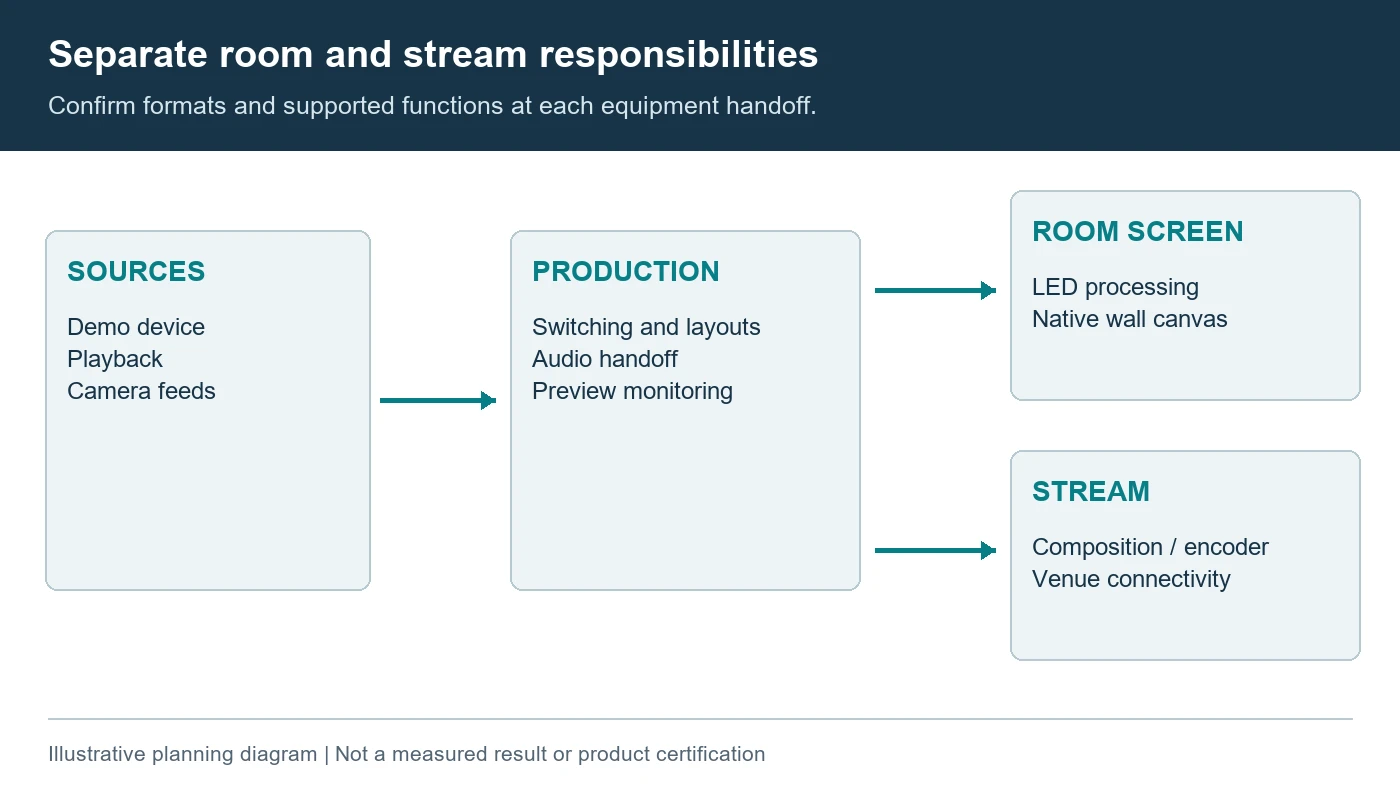
Task: Click the 'Camera feeds' line
Action: pos(141,391)
